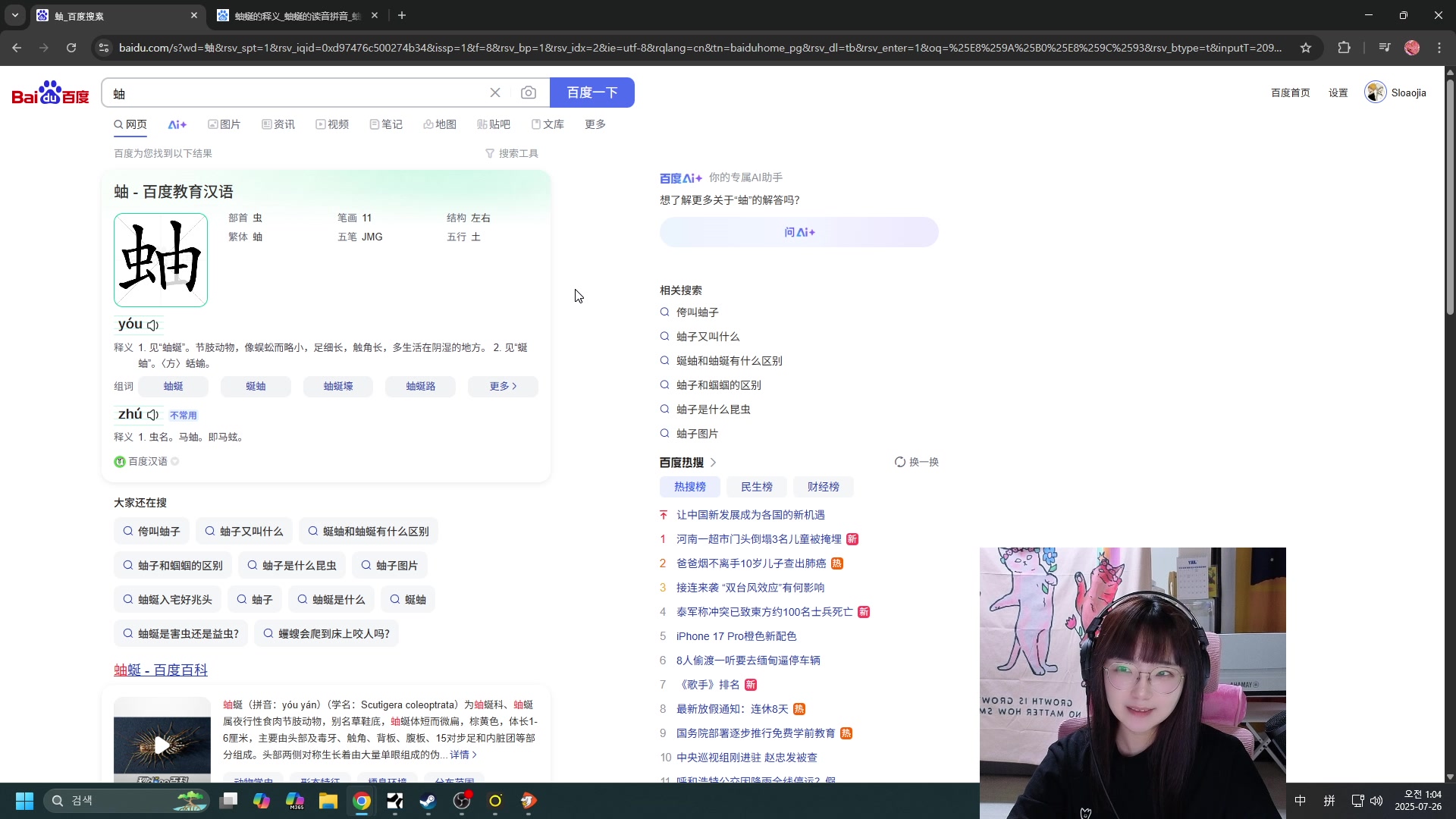Switch to the 笔记 tab

pyautogui.click(x=386, y=124)
